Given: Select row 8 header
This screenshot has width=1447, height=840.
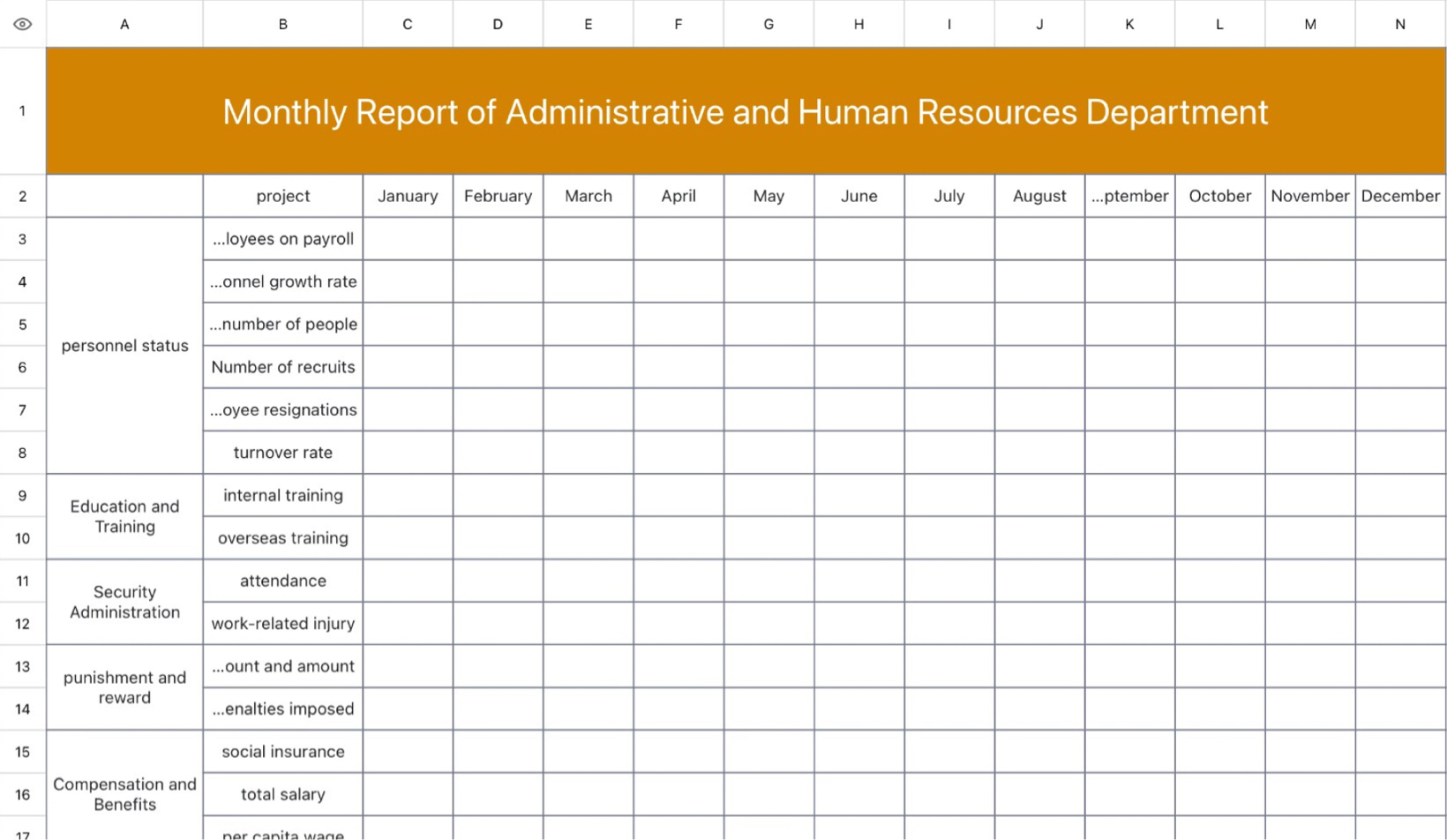Looking at the screenshot, I should 23,453.
